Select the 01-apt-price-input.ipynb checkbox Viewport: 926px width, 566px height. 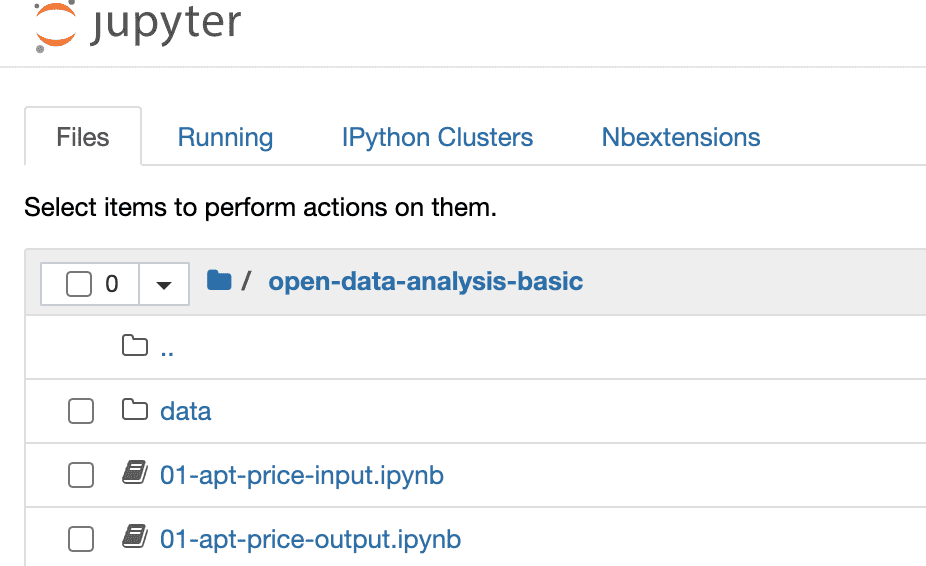click(80, 475)
